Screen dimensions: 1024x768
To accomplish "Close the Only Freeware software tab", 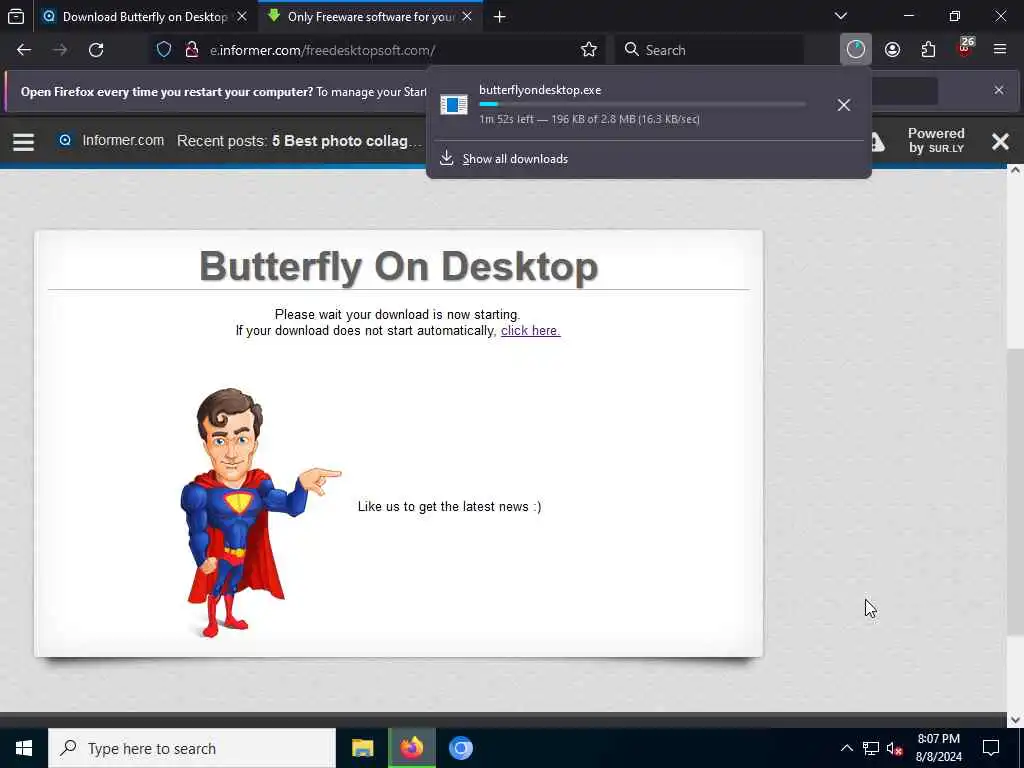I will tap(467, 17).
